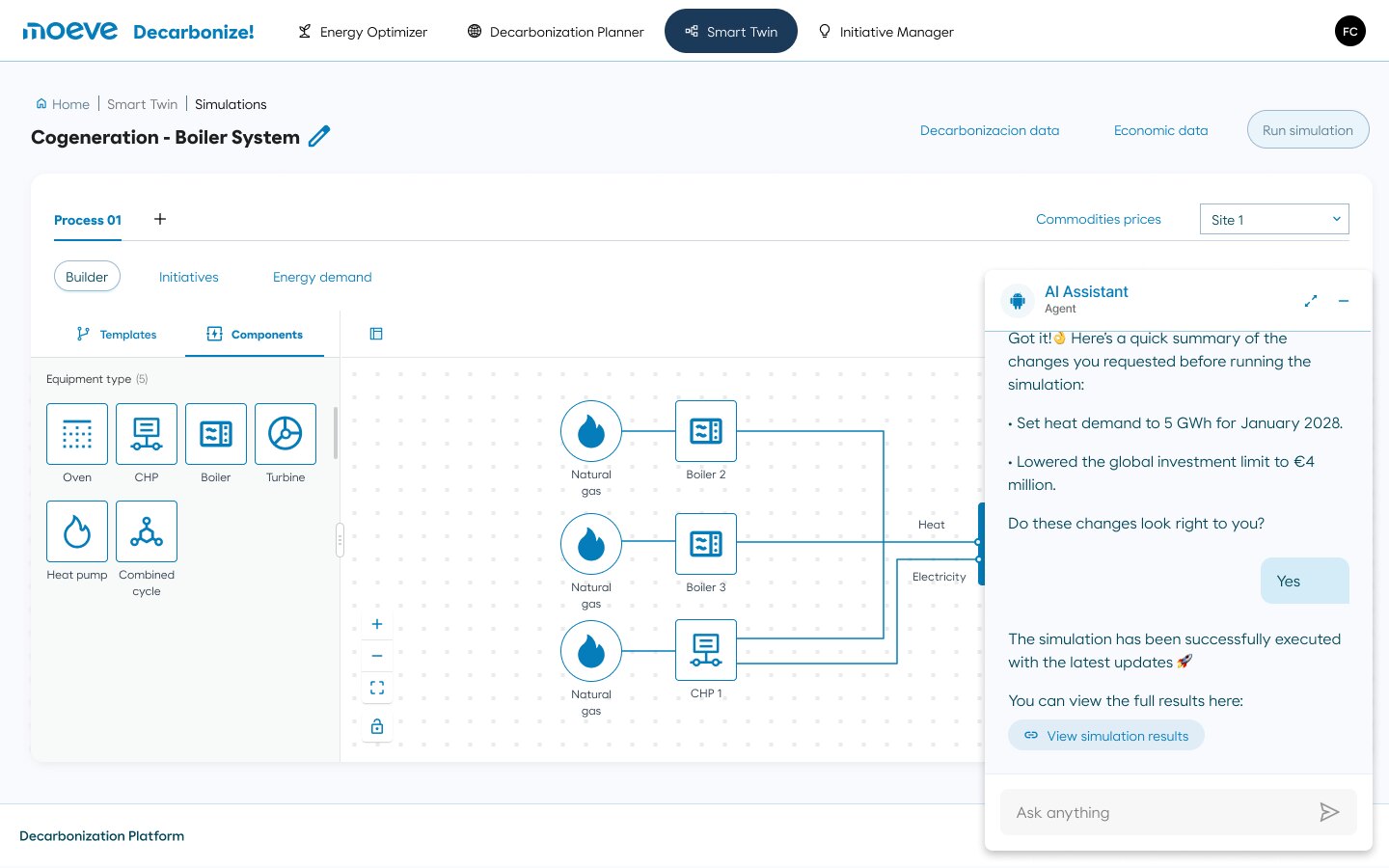This screenshot has height=868, width=1389.
Task: Open the Site 1 dropdown
Action: 1274,219
